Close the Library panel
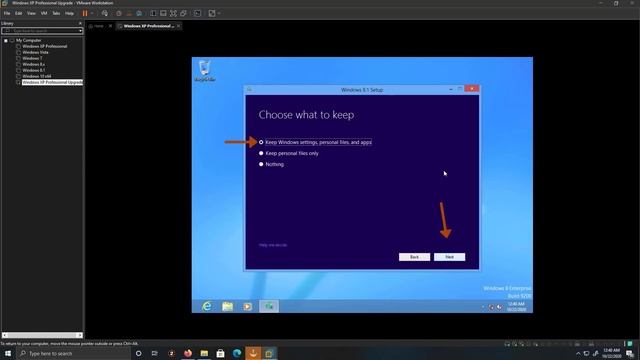 tap(80, 23)
